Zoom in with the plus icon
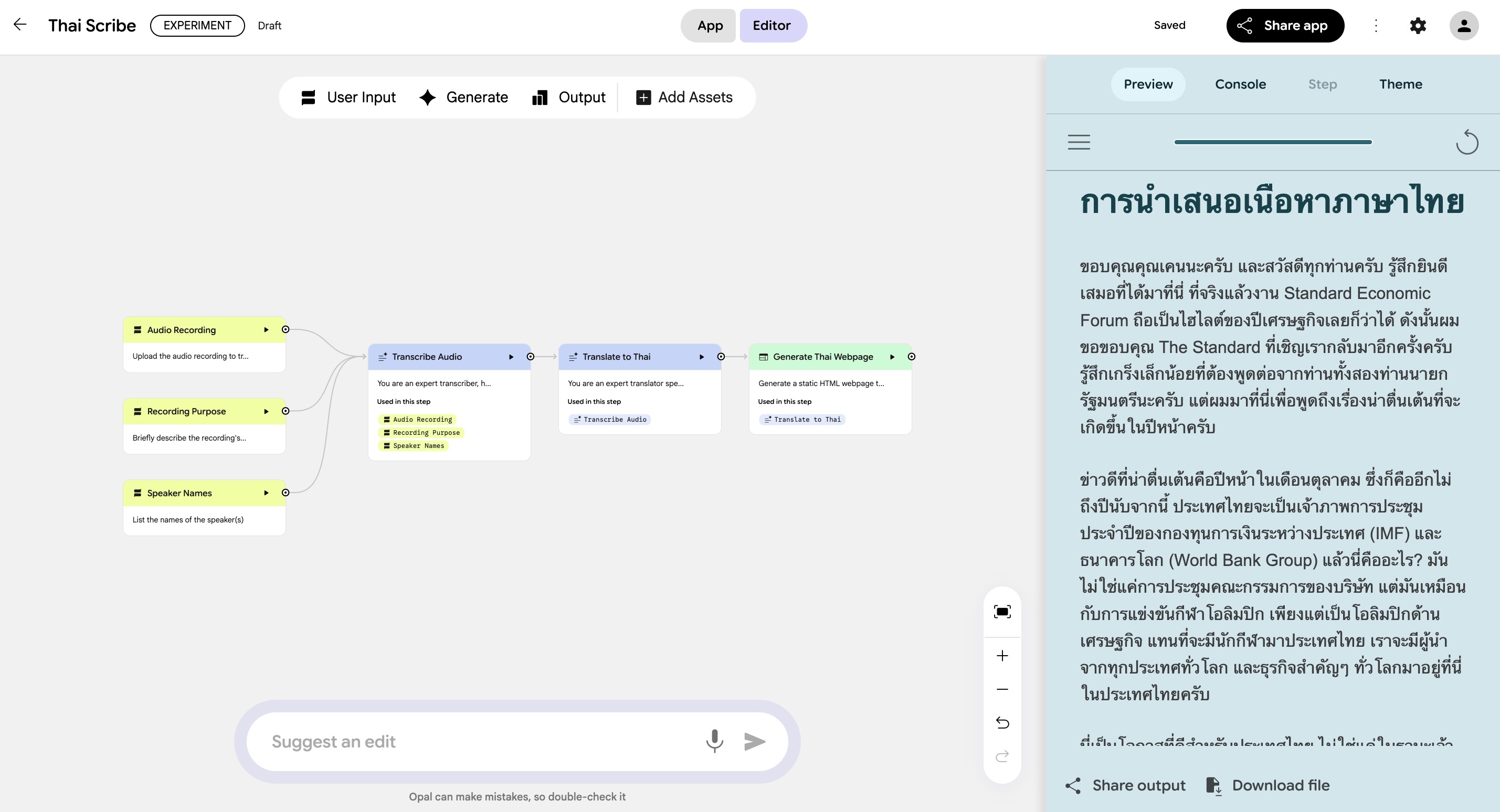This screenshot has width=1500, height=812. click(1002, 656)
